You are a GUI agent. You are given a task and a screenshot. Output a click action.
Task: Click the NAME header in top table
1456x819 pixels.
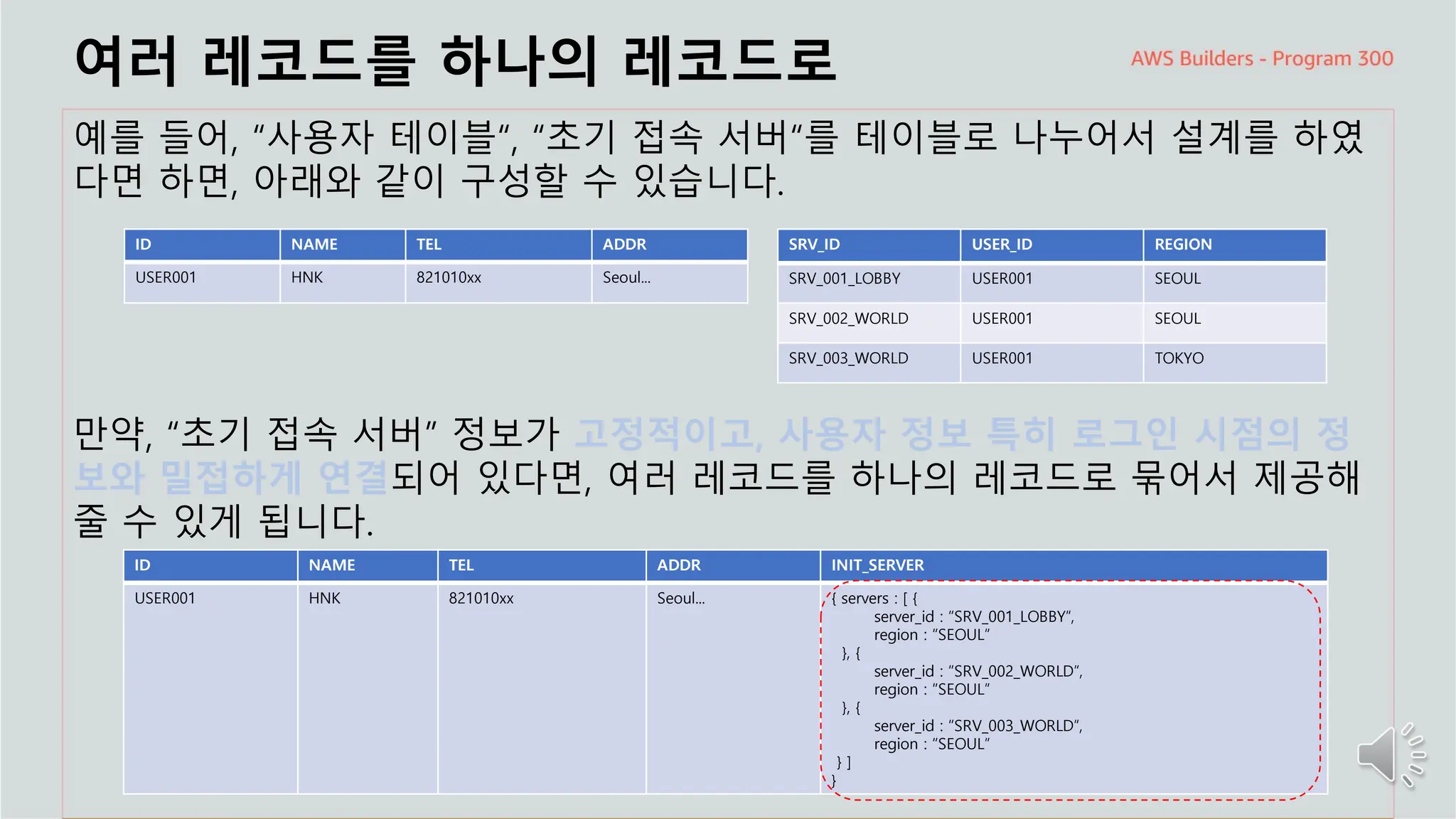coord(343,245)
